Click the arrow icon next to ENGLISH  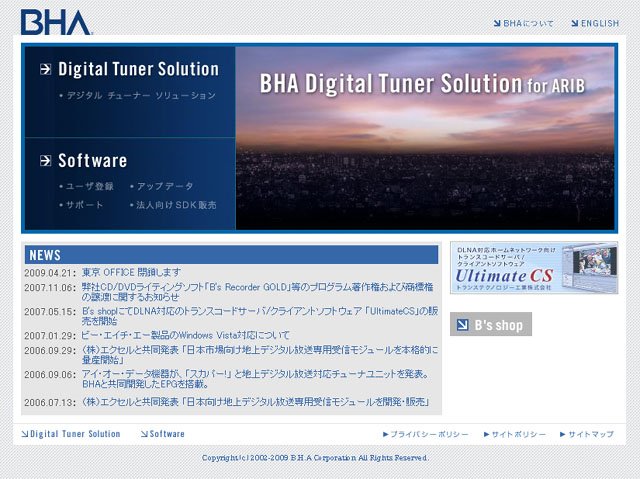point(575,24)
